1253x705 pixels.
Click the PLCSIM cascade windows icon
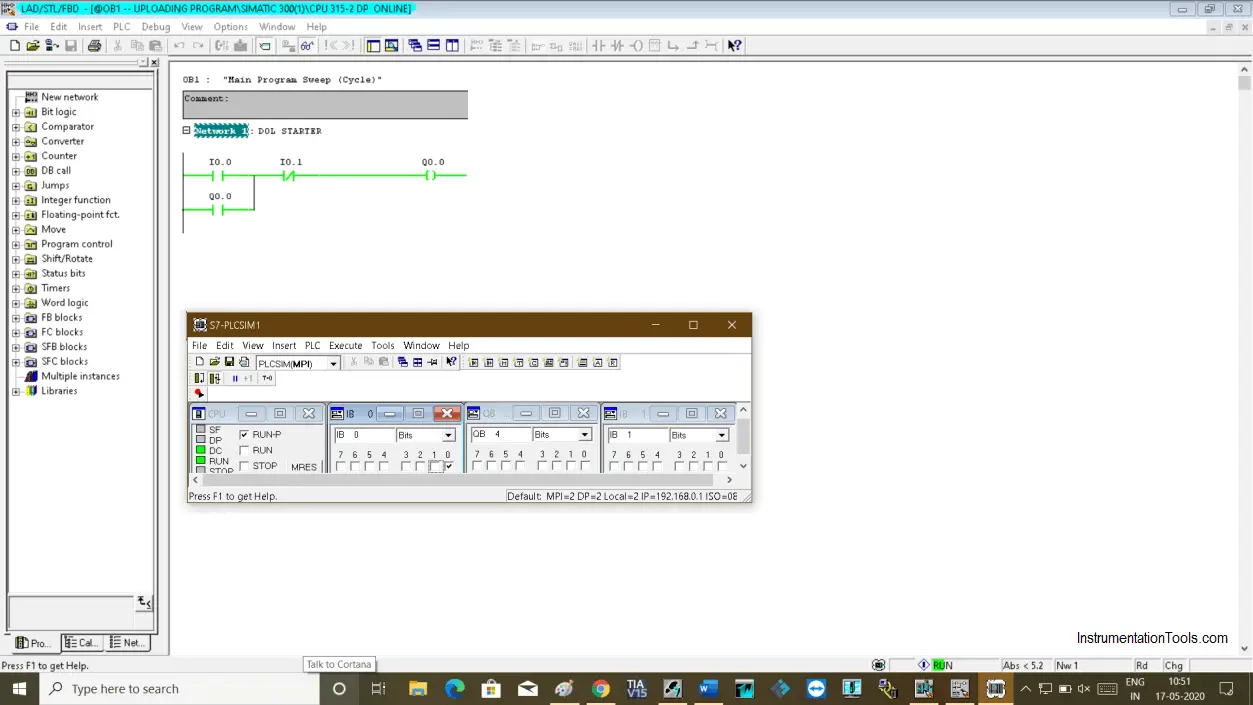tap(403, 362)
